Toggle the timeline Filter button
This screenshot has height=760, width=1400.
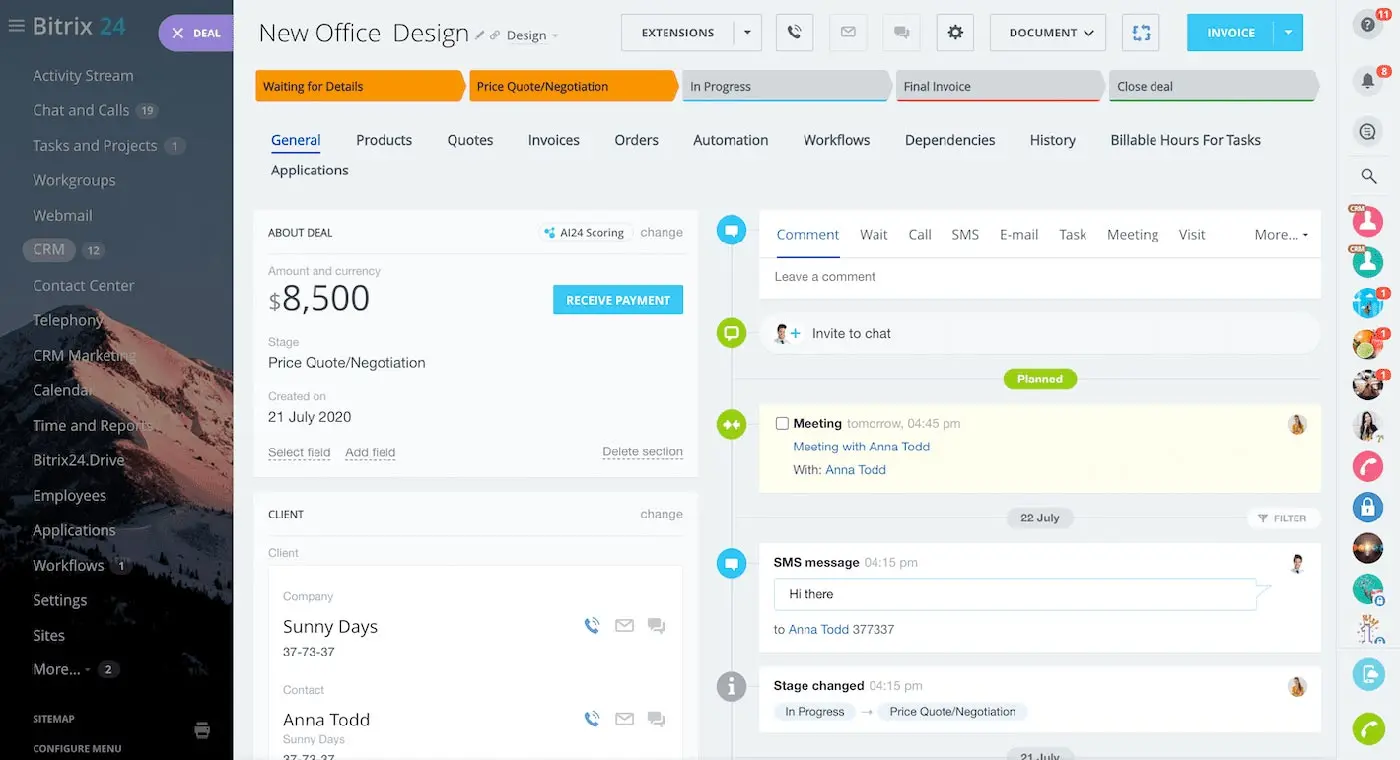[x=1283, y=518]
